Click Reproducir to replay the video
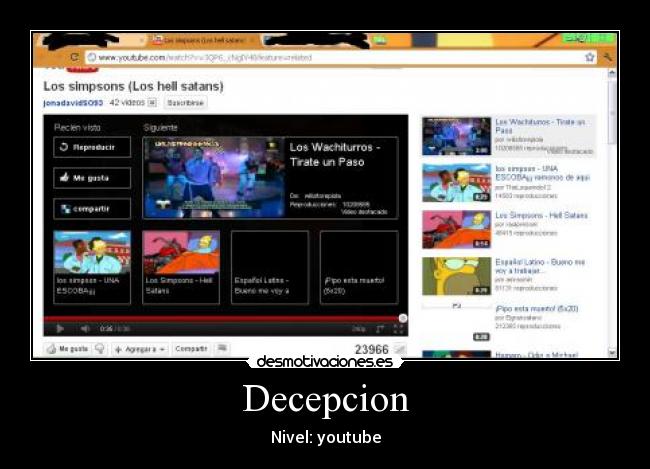 (x=92, y=147)
